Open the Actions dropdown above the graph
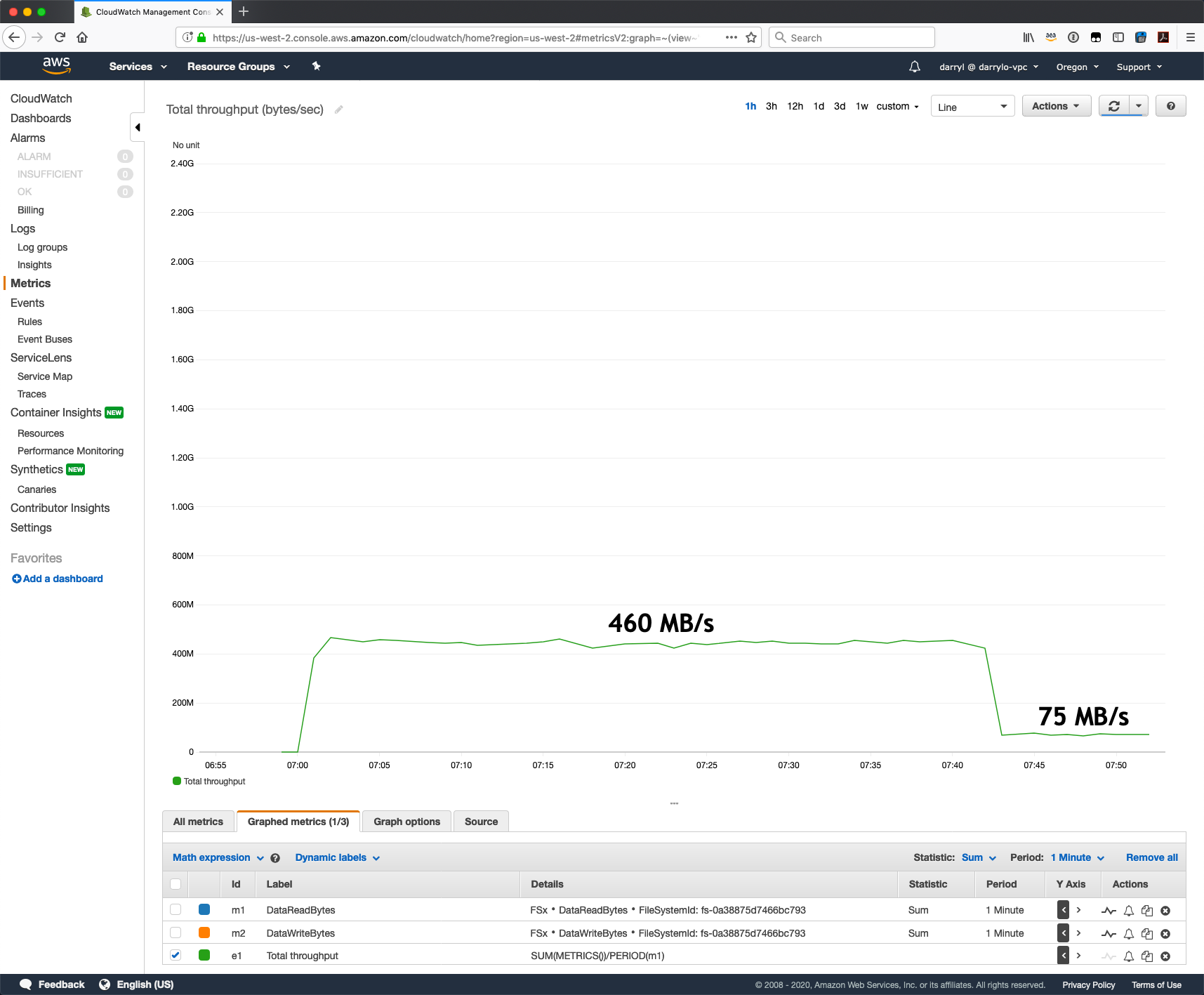 click(1056, 105)
